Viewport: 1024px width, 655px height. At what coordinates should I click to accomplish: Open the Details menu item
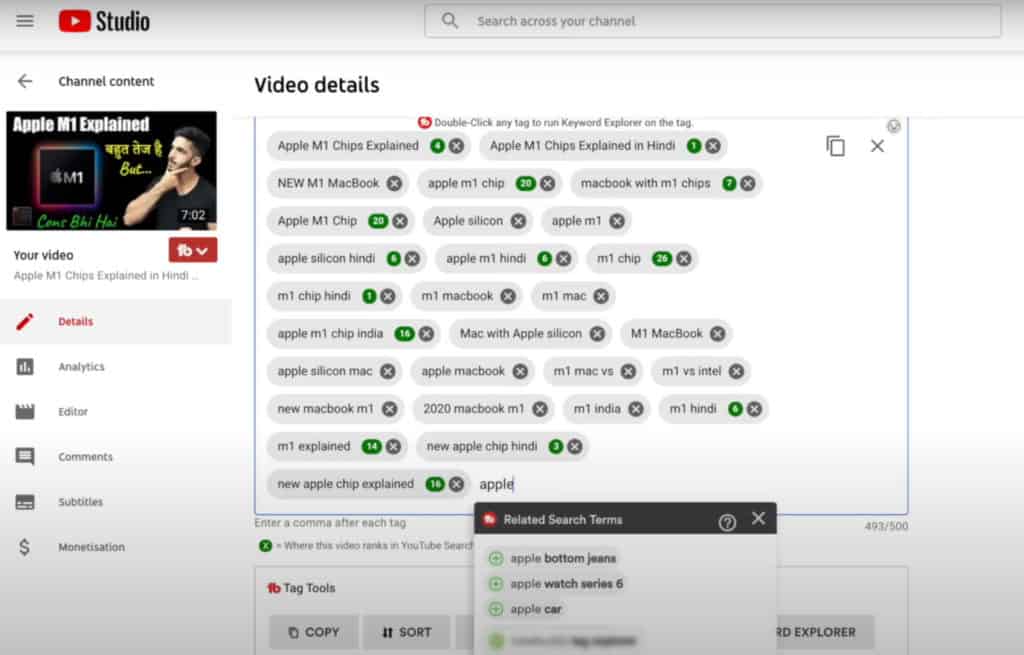click(x=116, y=321)
